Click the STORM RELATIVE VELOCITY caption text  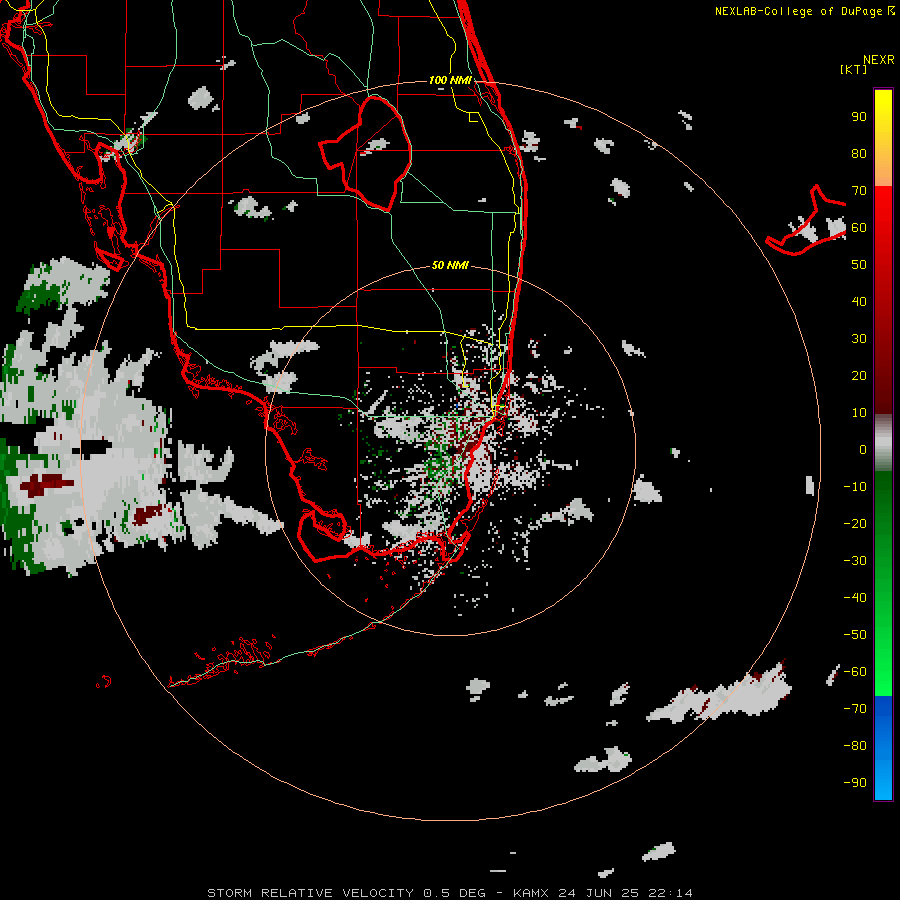pyautogui.click(x=310, y=893)
